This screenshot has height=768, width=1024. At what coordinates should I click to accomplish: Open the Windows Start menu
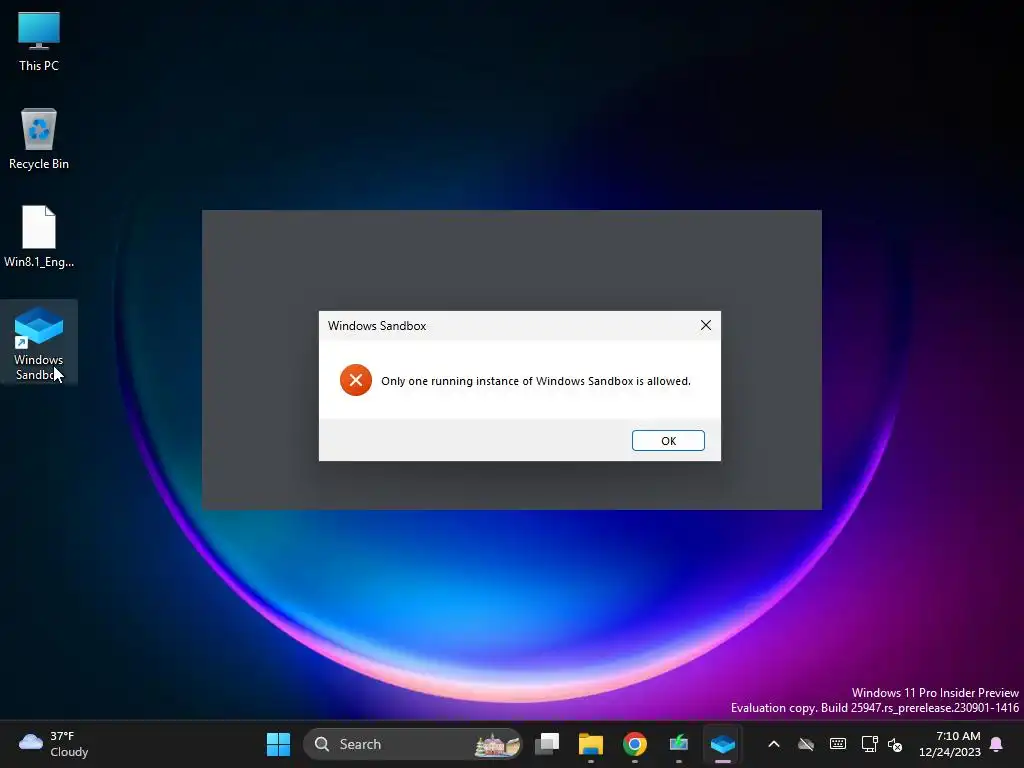pyautogui.click(x=278, y=744)
